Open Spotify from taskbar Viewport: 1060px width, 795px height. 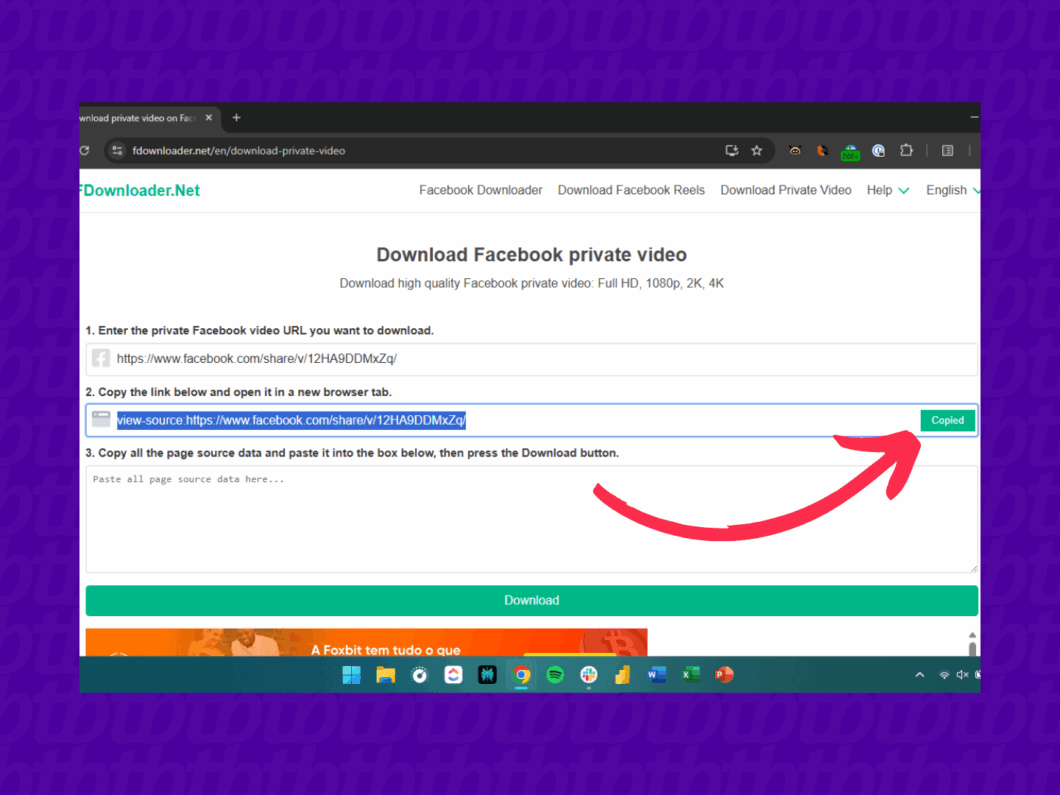(555, 675)
